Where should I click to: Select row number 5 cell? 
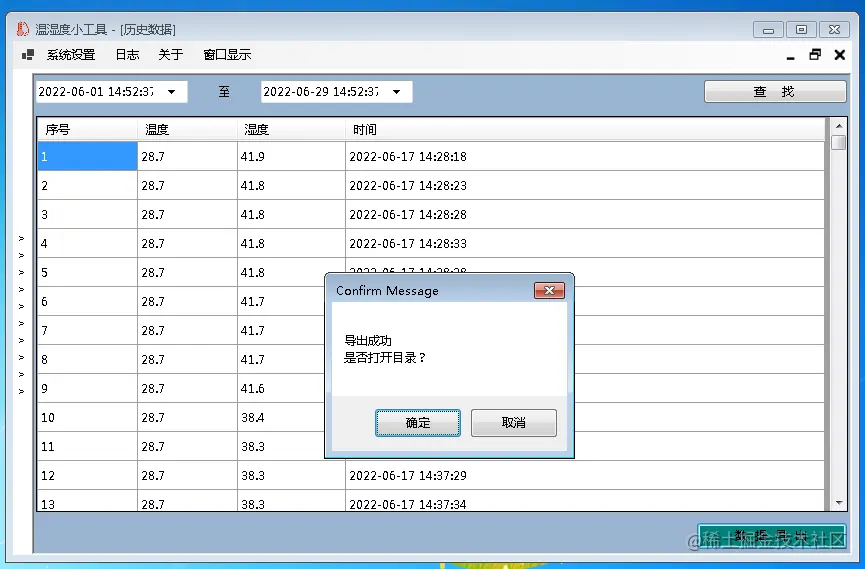tap(87, 273)
